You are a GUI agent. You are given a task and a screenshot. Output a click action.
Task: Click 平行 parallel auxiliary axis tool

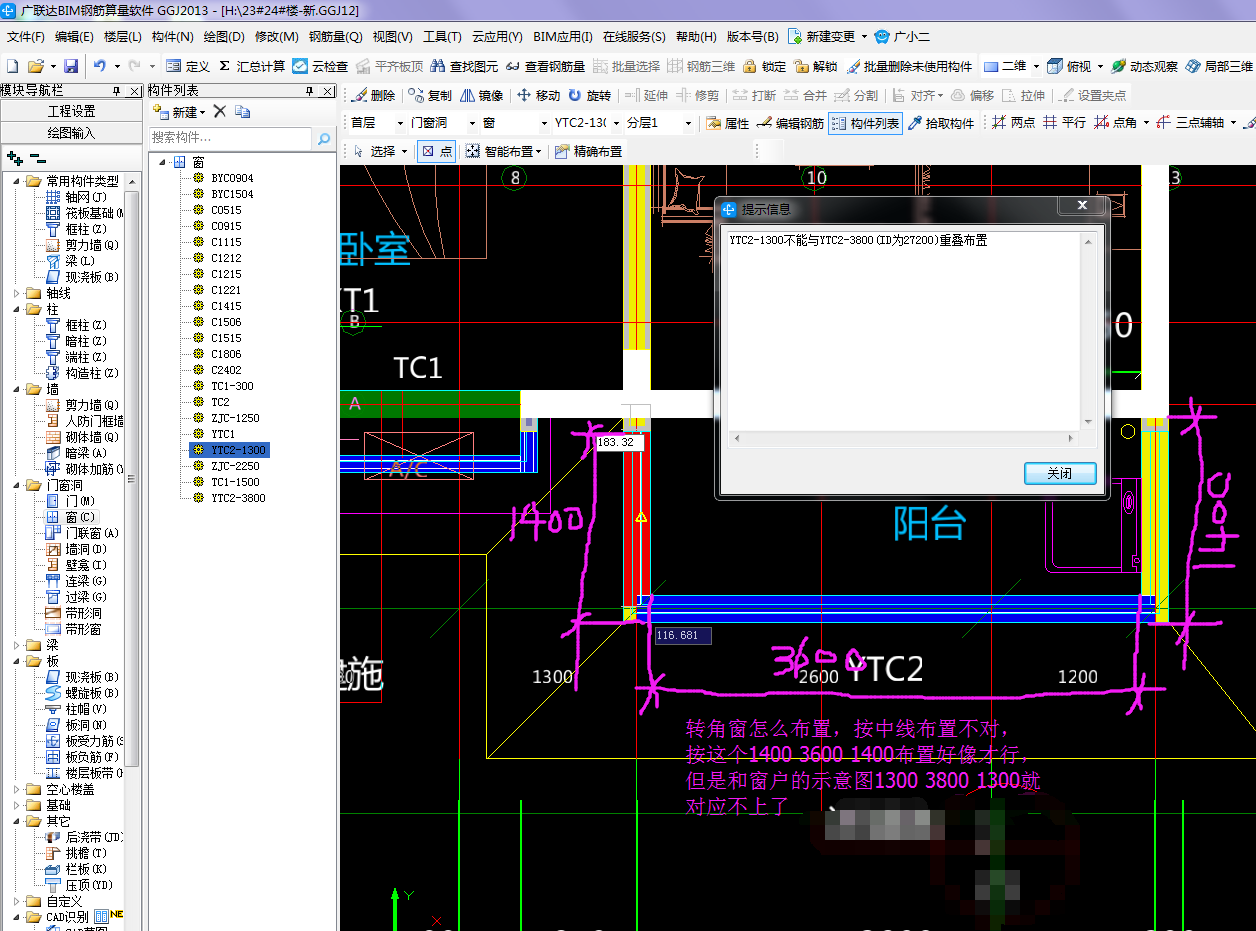1064,123
